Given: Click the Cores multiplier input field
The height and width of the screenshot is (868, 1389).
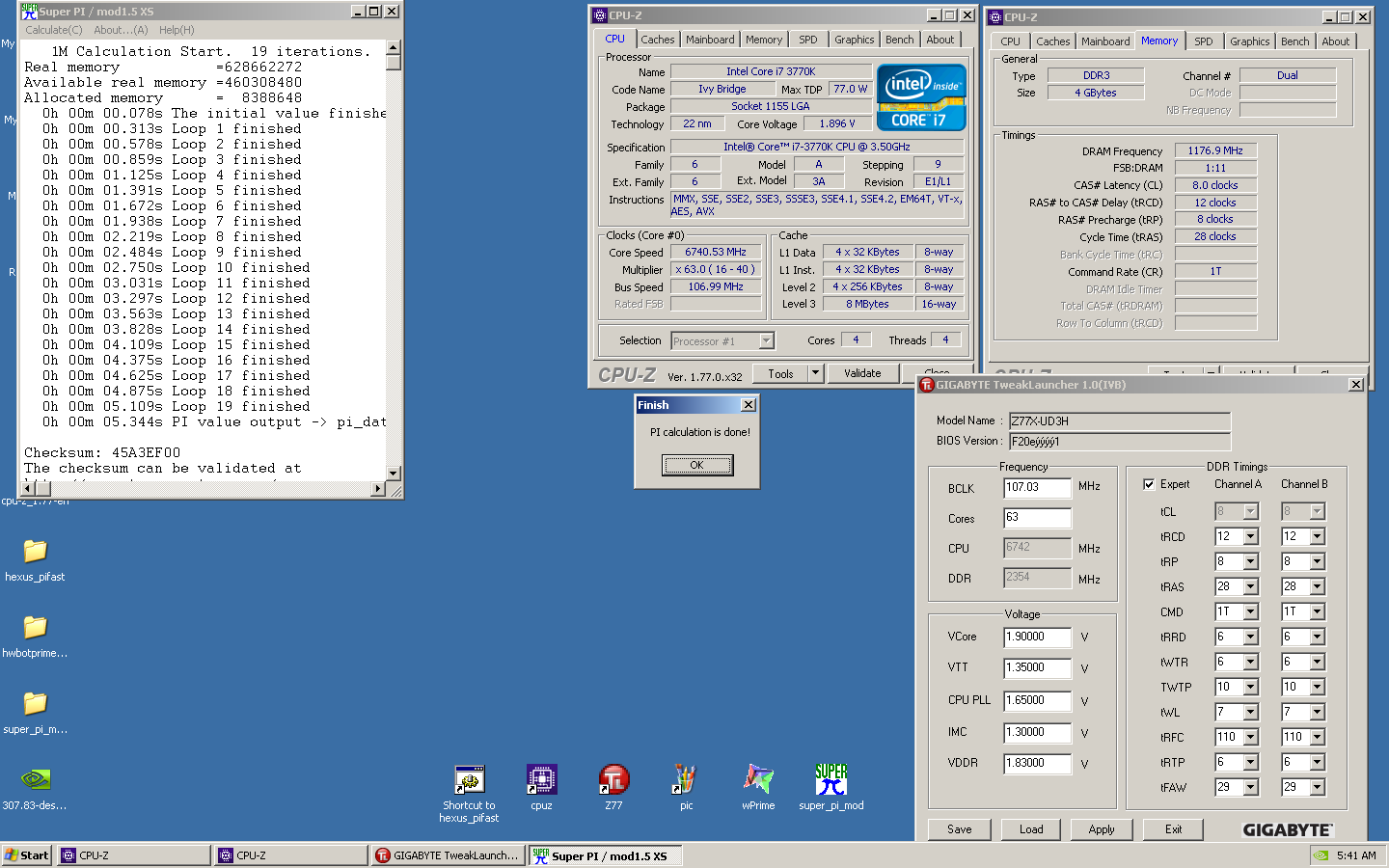Looking at the screenshot, I should coord(1038,518).
